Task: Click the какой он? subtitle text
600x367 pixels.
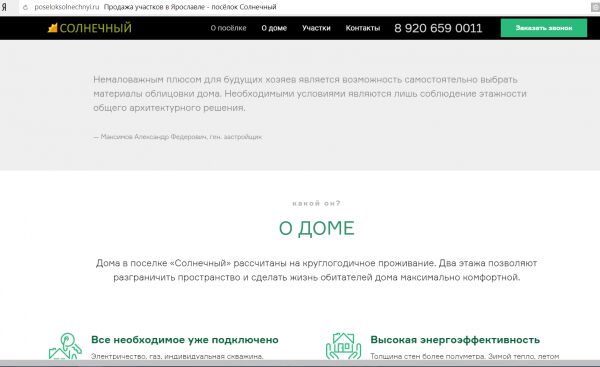Action: coord(316,203)
